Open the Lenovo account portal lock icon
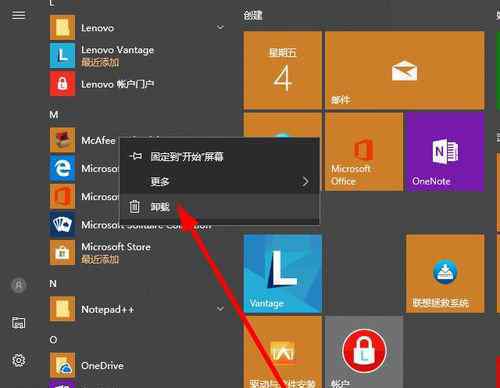The height and width of the screenshot is (388, 500). [62, 84]
